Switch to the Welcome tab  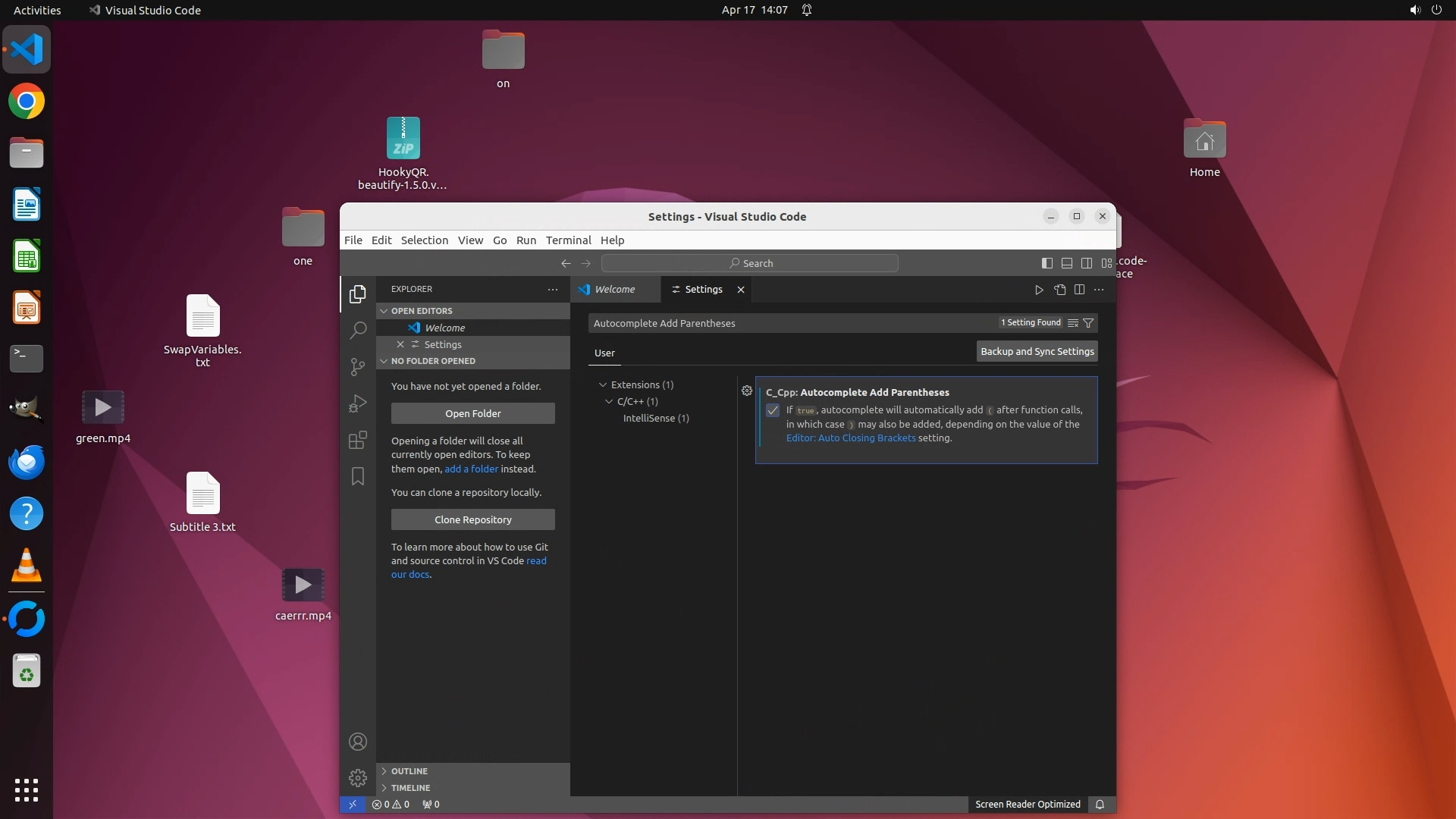point(614,290)
